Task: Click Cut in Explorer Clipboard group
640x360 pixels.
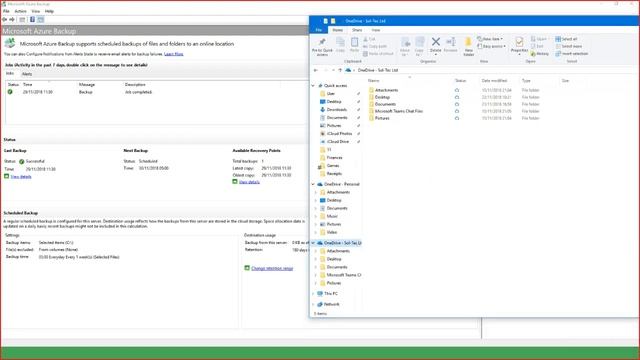Action: tap(369, 39)
